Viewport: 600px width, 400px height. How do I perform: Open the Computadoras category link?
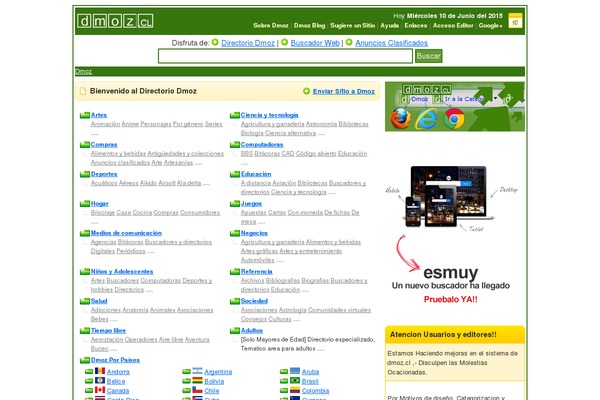262,144
